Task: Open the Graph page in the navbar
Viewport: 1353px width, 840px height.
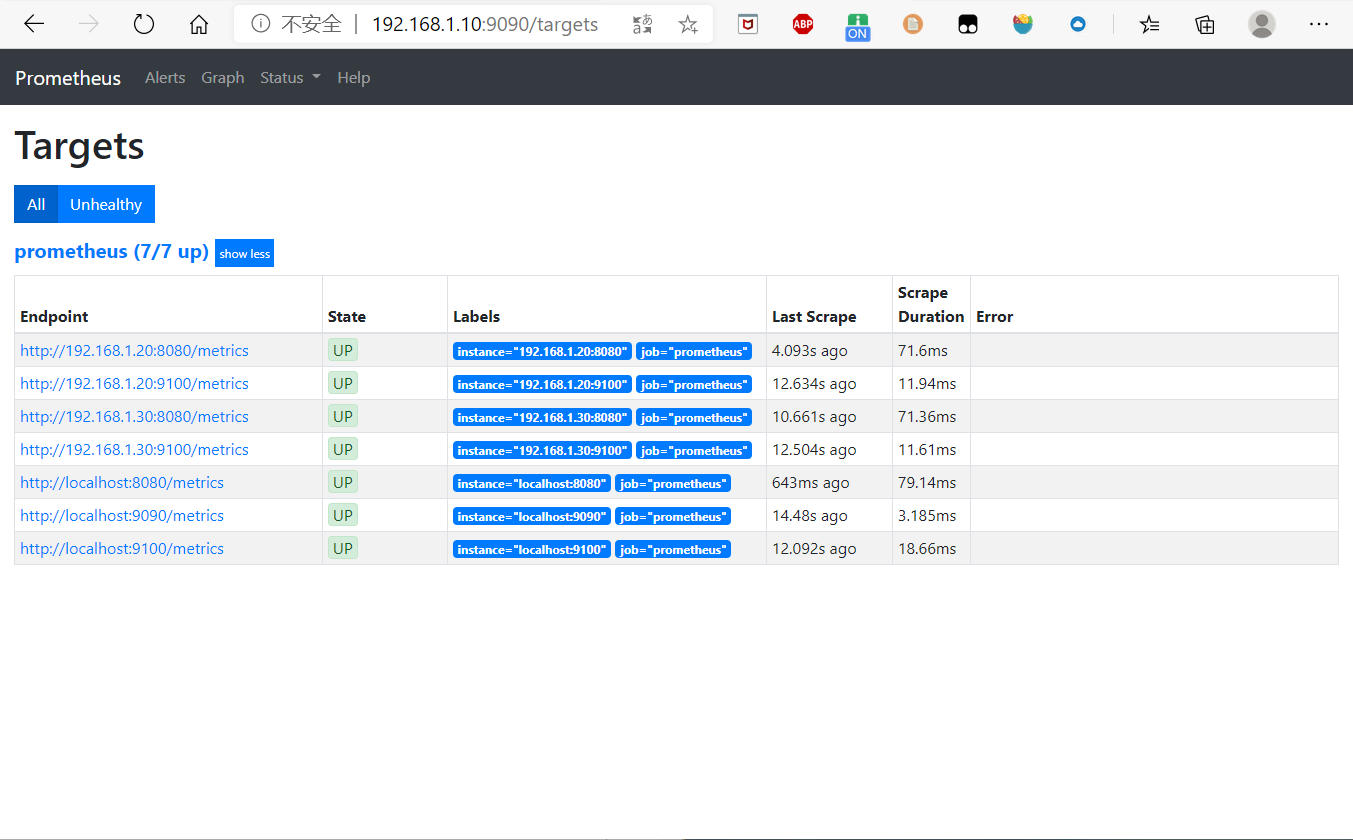Action: point(223,77)
